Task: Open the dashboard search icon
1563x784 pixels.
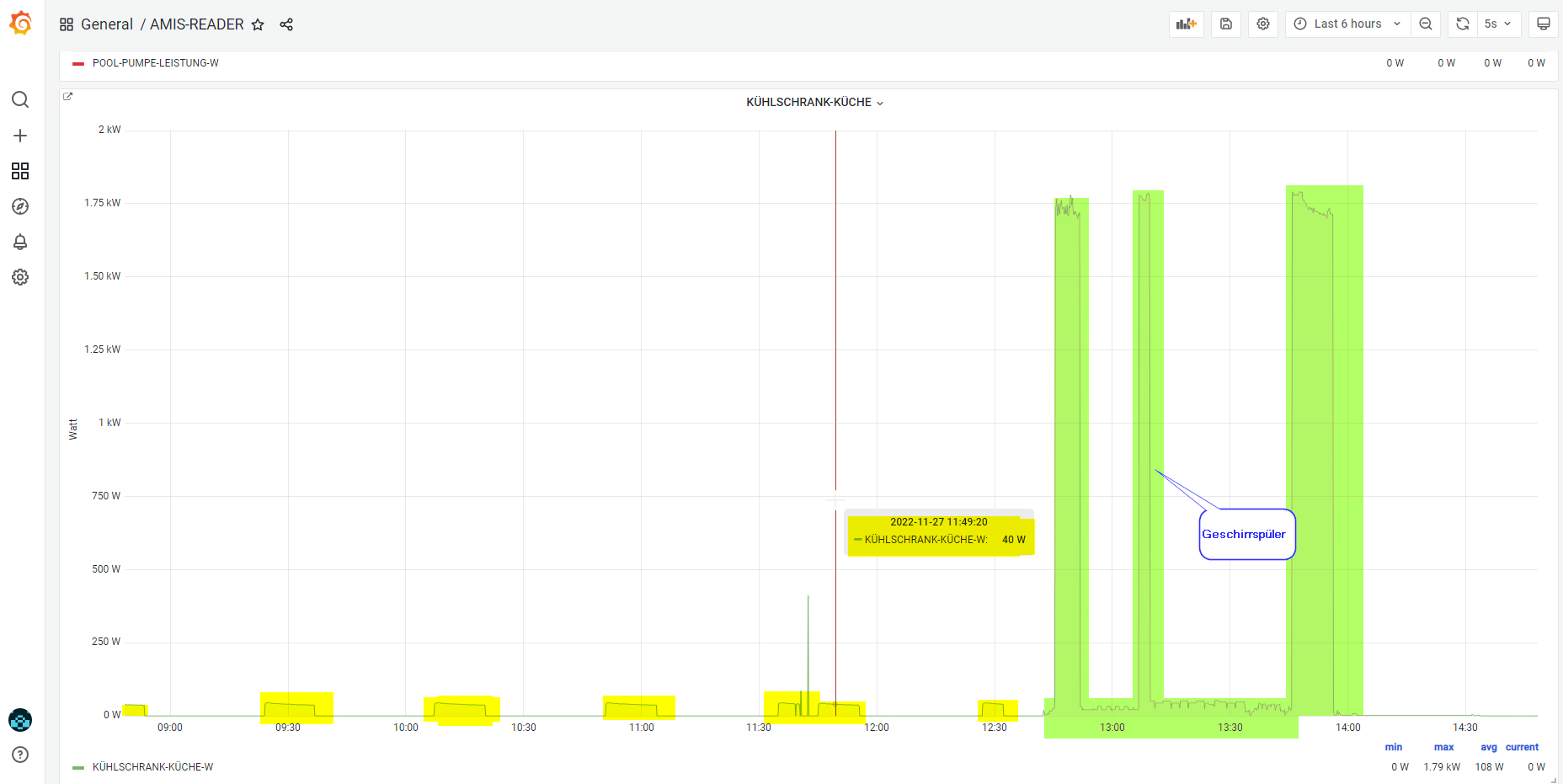Action: pyautogui.click(x=20, y=100)
